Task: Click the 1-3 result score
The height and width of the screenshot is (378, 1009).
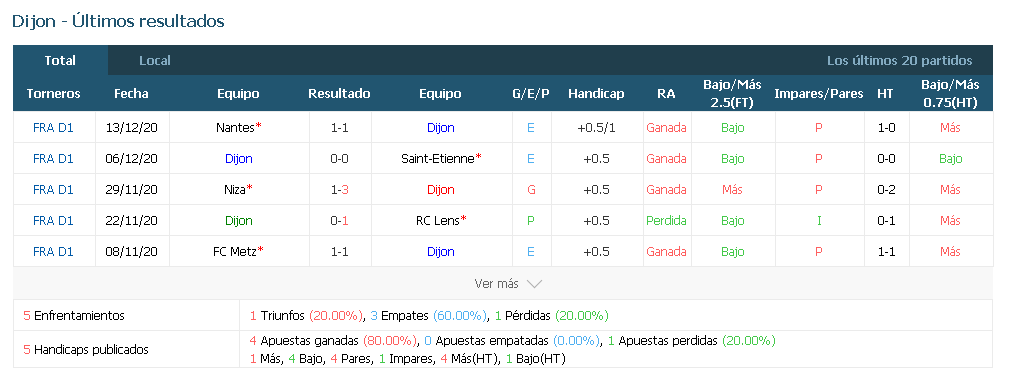Action: point(340,189)
